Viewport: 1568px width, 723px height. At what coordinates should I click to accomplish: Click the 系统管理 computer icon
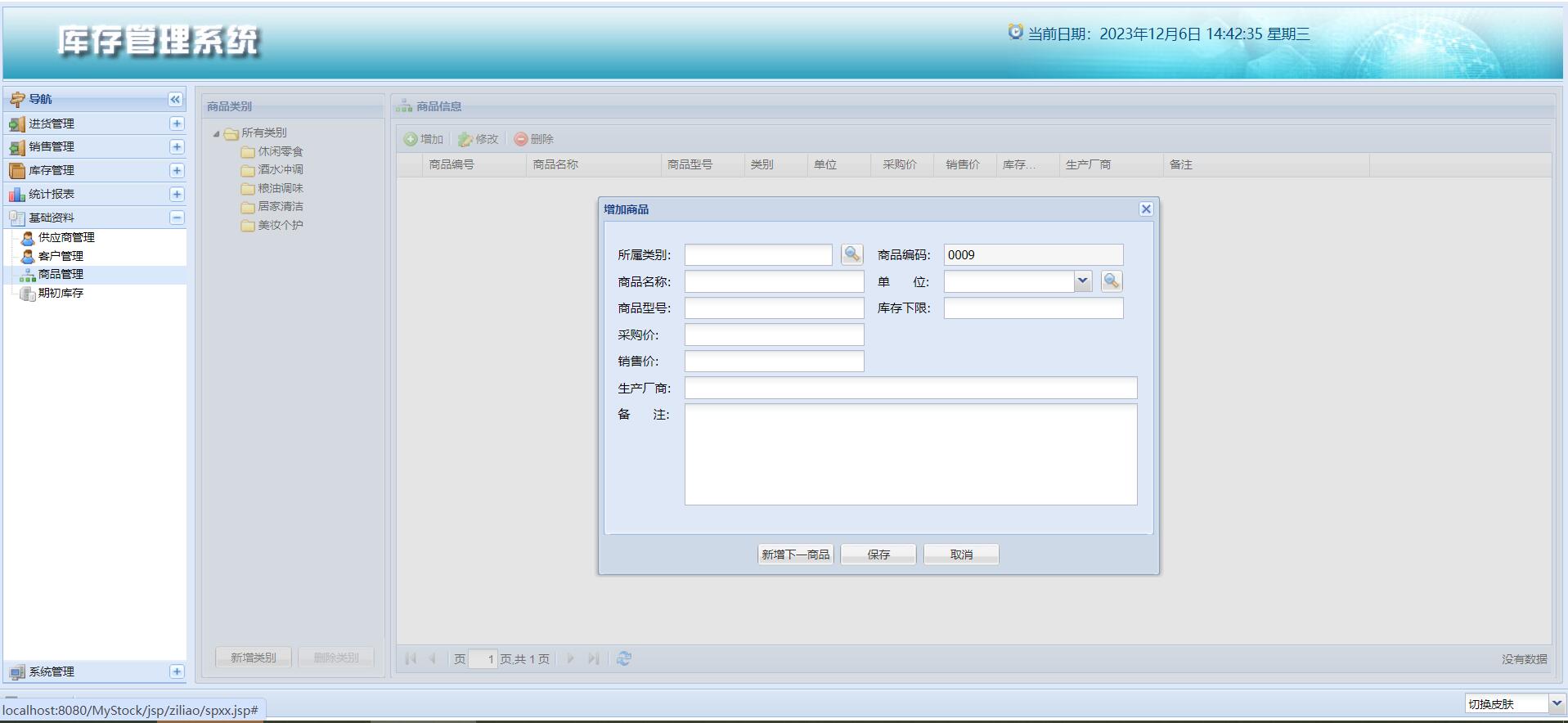(16, 672)
